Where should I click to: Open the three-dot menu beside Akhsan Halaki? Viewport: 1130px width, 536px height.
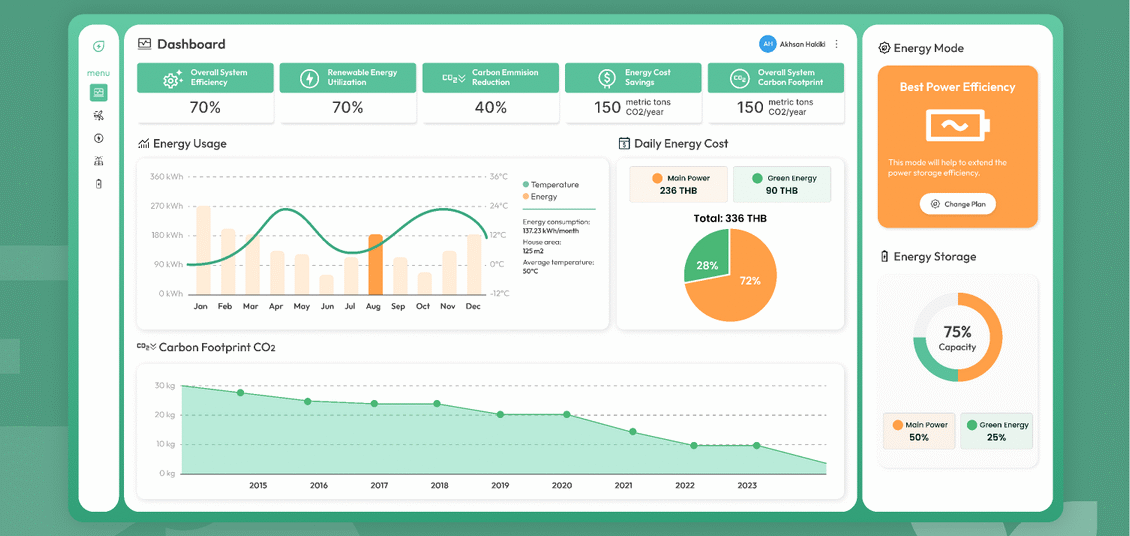[x=836, y=44]
